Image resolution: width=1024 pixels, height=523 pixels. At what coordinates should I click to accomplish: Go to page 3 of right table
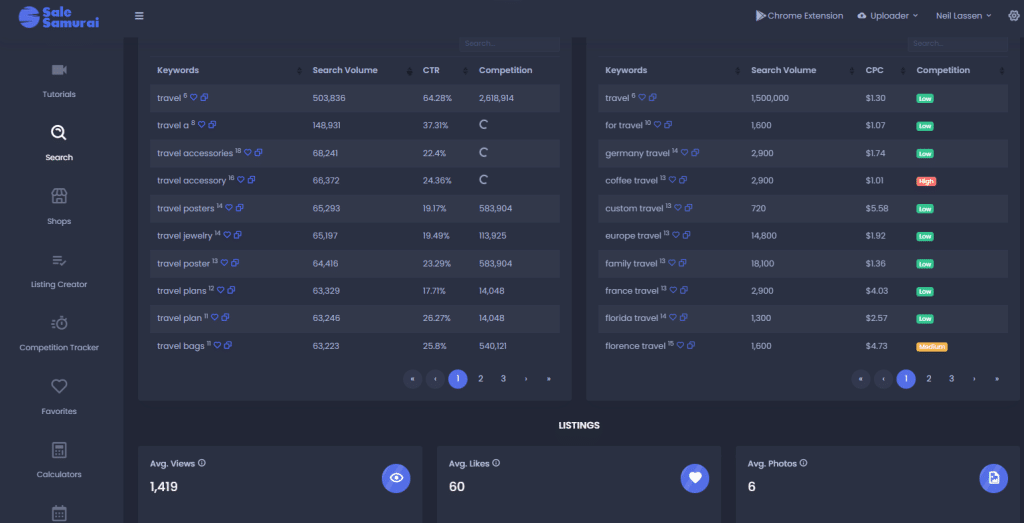(x=951, y=379)
